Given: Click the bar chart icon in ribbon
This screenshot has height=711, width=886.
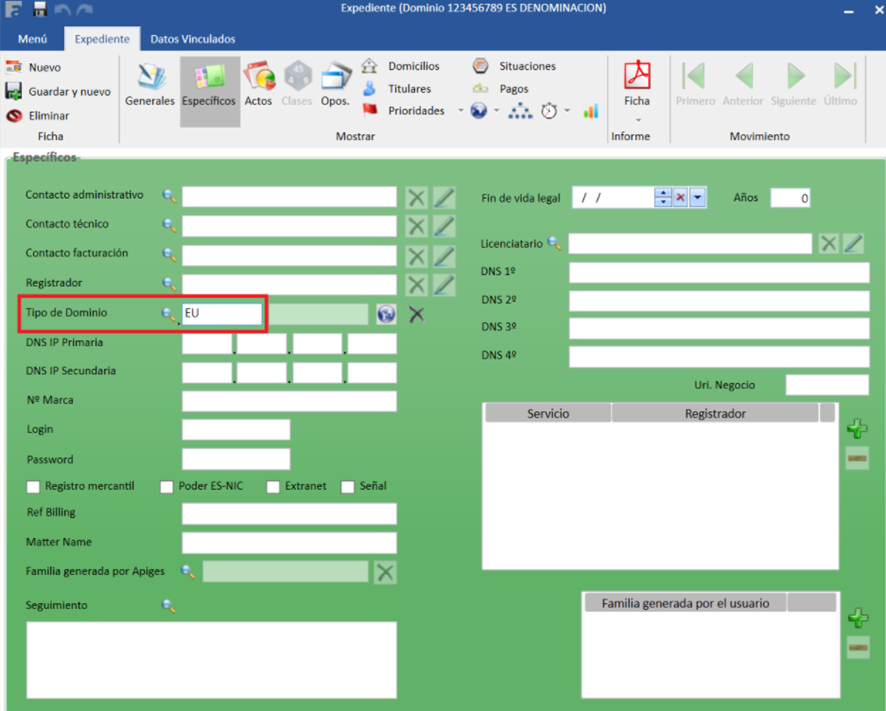Looking at the screenshot, I should pyautogui.click(x=591, y=111).
